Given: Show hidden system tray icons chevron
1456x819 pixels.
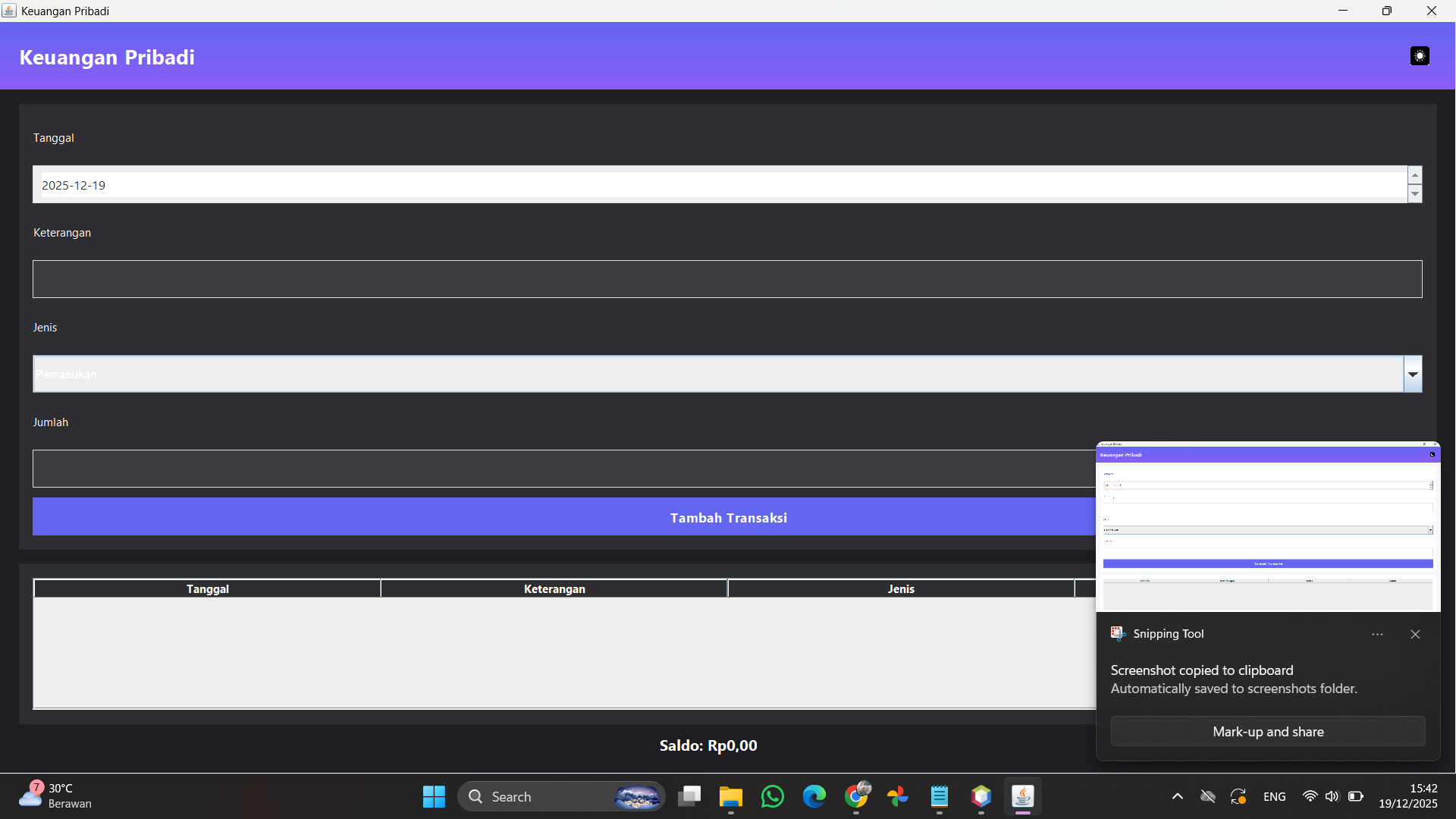Looking at the screenshot, I should 1178,796.
